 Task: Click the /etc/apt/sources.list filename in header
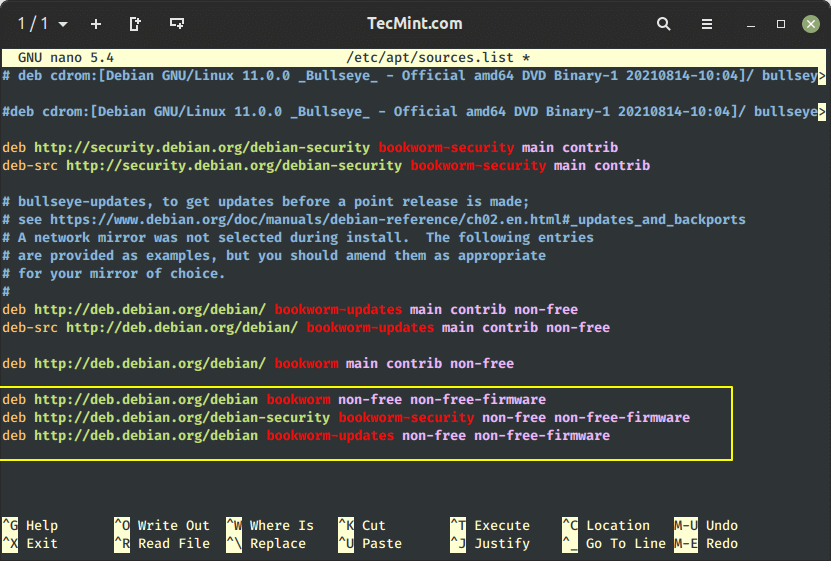point(430,58)
